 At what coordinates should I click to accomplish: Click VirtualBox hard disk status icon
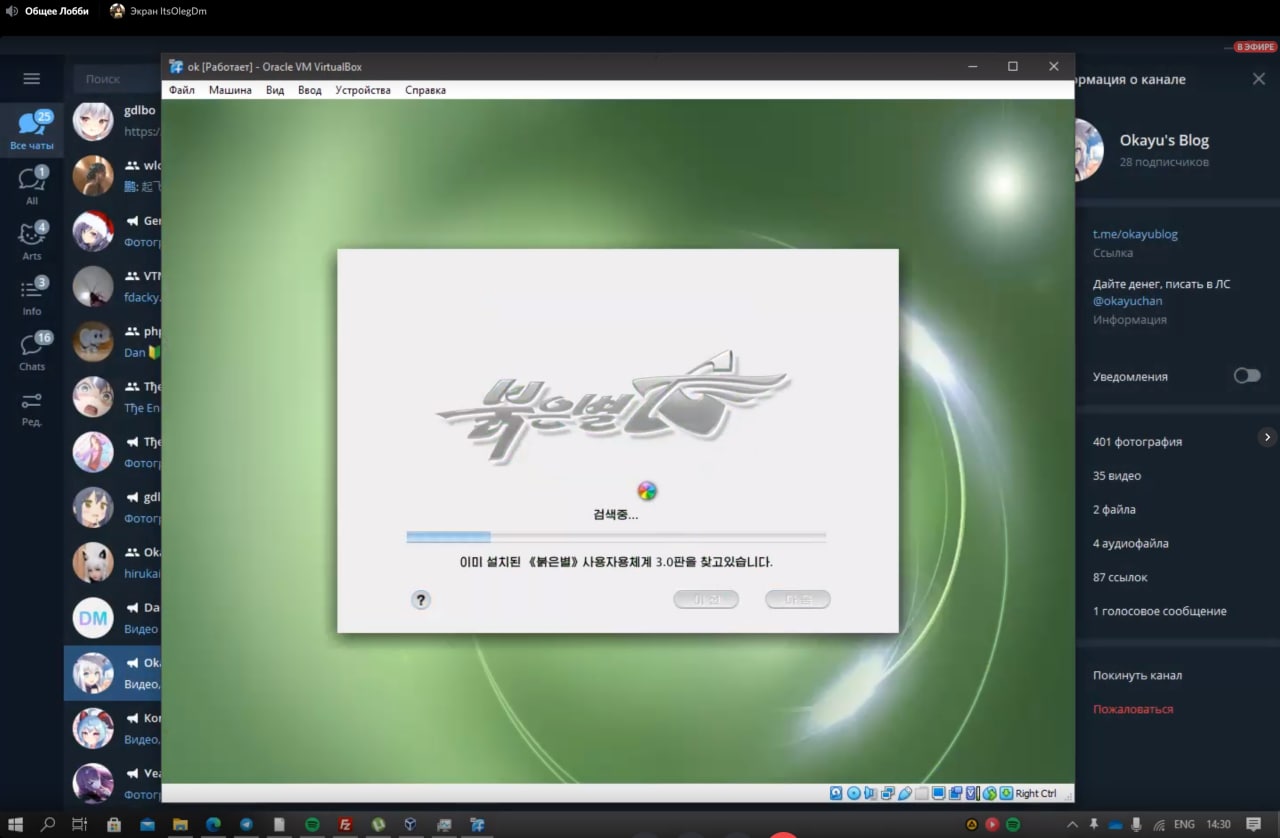pyautogui.click(x=836, y=793)
